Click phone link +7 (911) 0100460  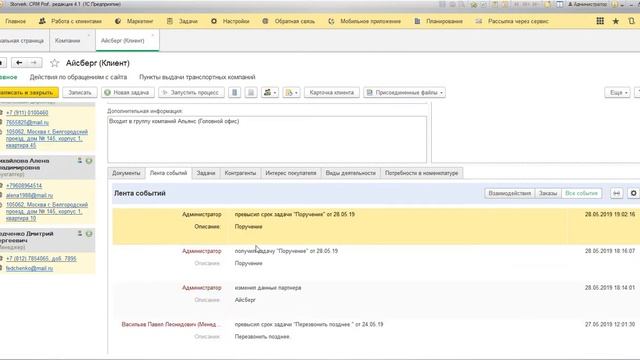(x=27, y=113)
